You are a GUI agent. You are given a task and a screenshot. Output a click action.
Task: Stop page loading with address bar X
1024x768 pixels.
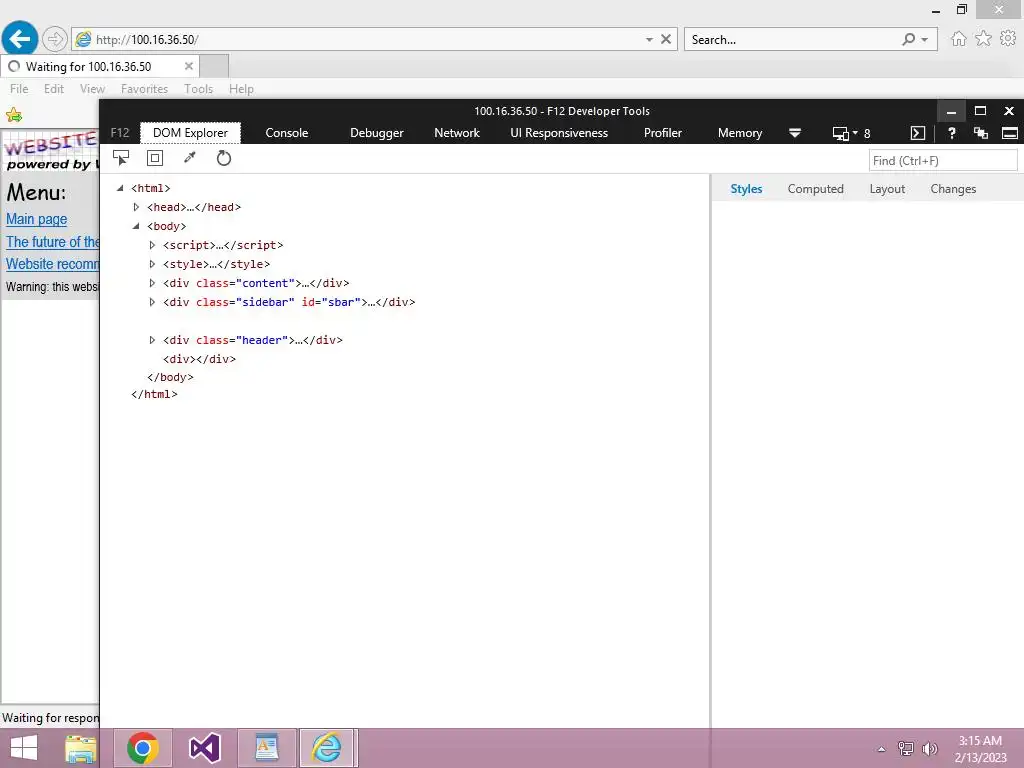pyautogui.click(x=666, y=39)
